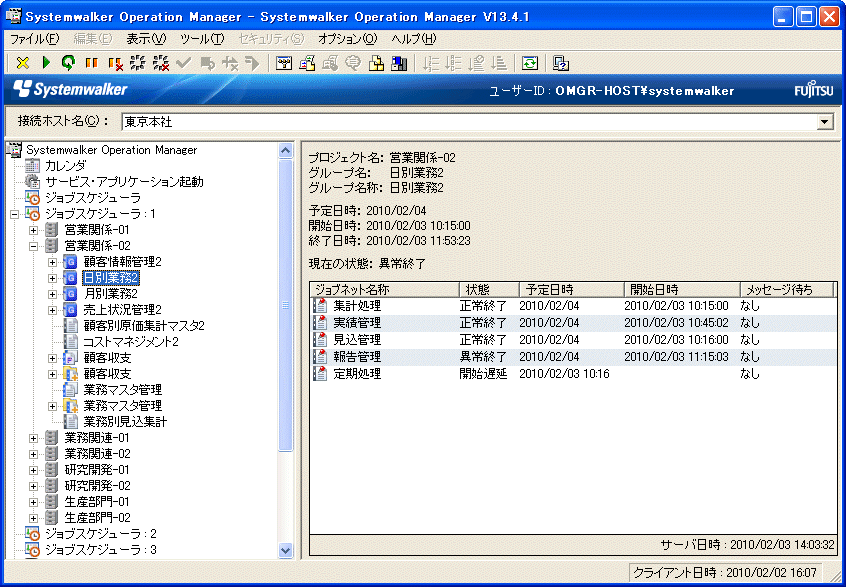Image resolution: width=846 pixels, height=587 pixels.
Task: Expand the 業務関連-01 tree node
Action: coord(33,438)
